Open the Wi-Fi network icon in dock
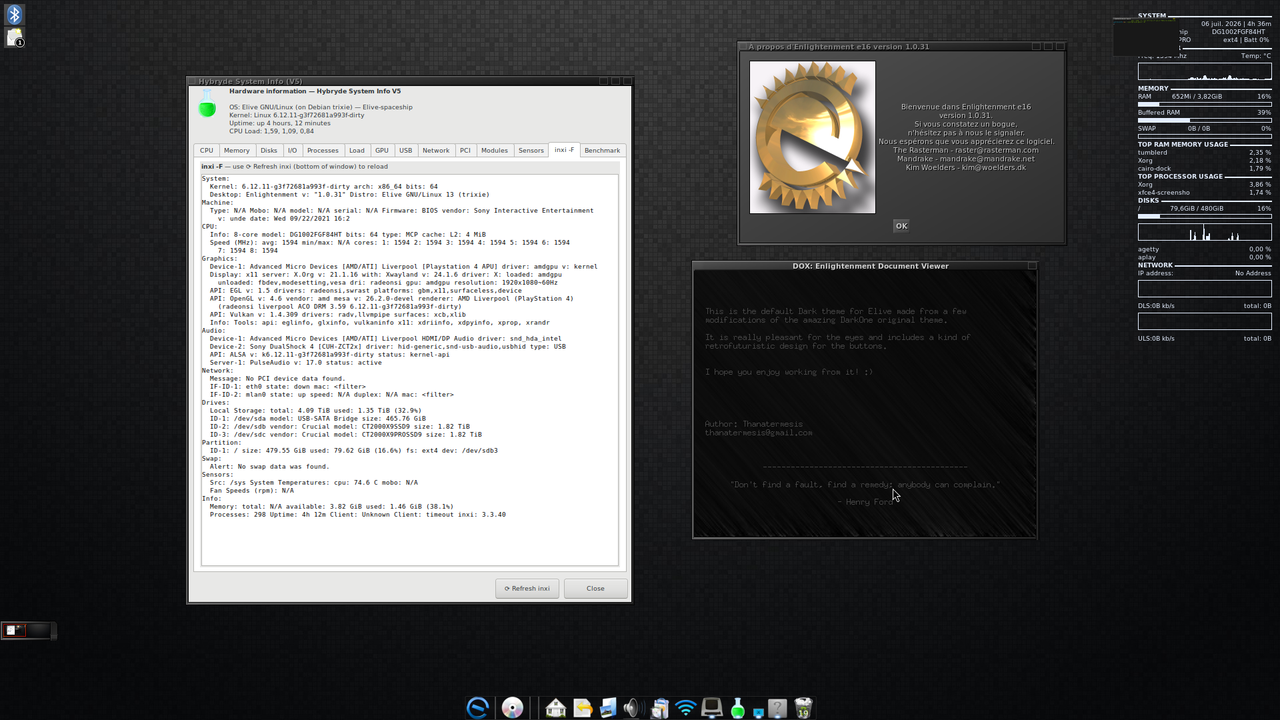 coord(686,708)
